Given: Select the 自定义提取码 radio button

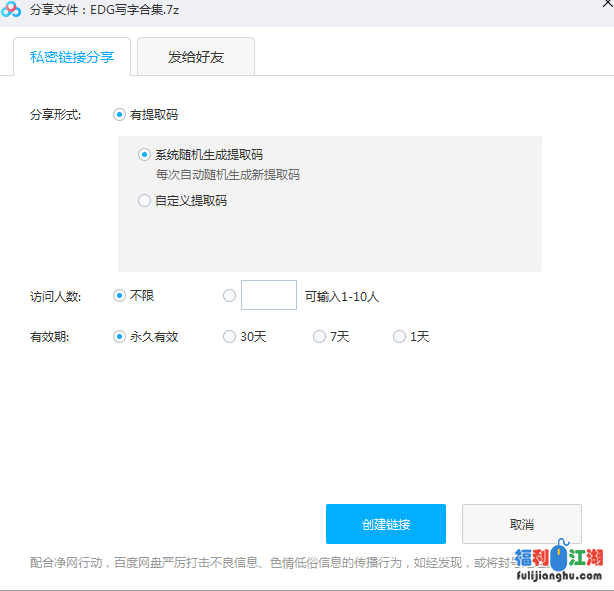Looking at the screenshot, I should click(144, 200).
